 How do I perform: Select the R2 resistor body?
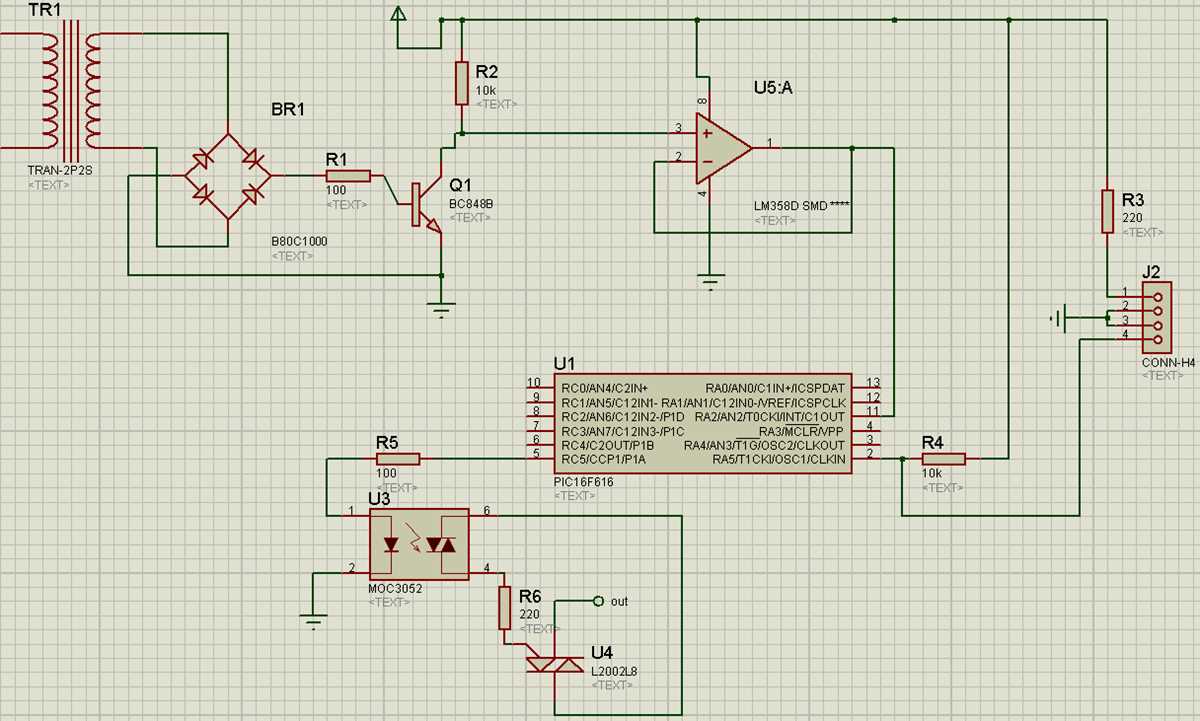461,83
